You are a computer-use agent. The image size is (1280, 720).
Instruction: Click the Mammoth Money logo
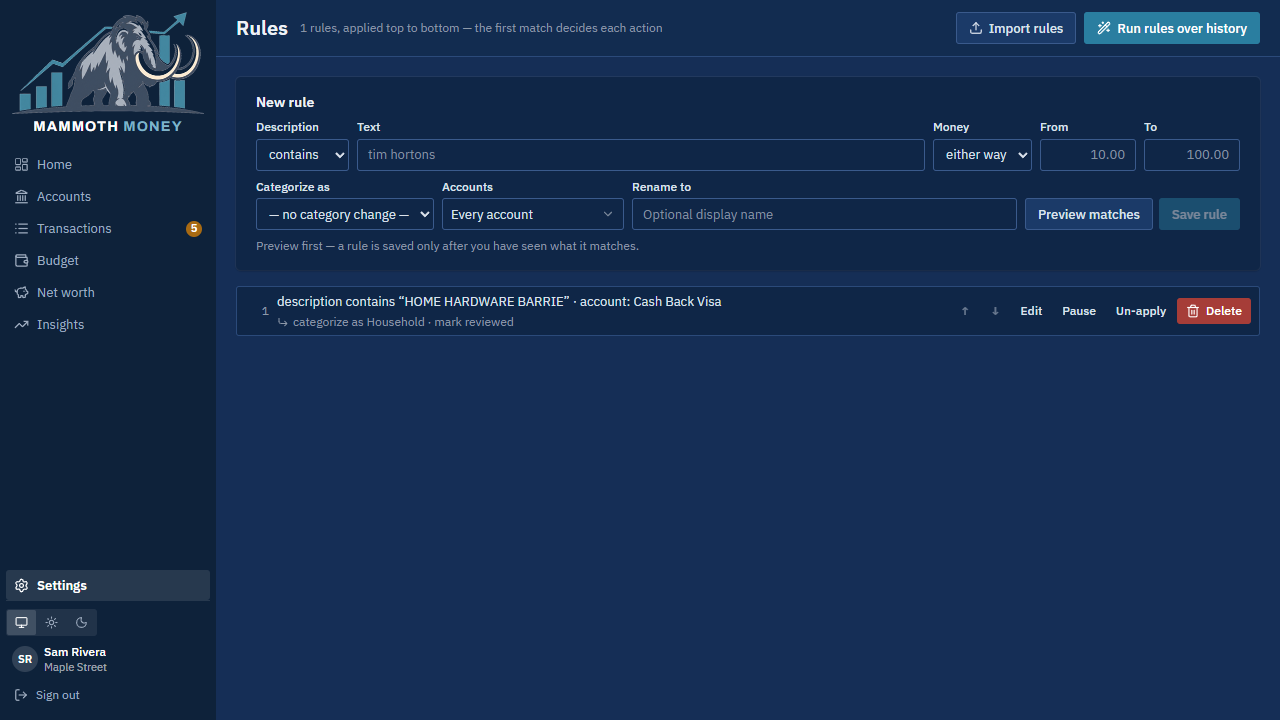[108, 72]
